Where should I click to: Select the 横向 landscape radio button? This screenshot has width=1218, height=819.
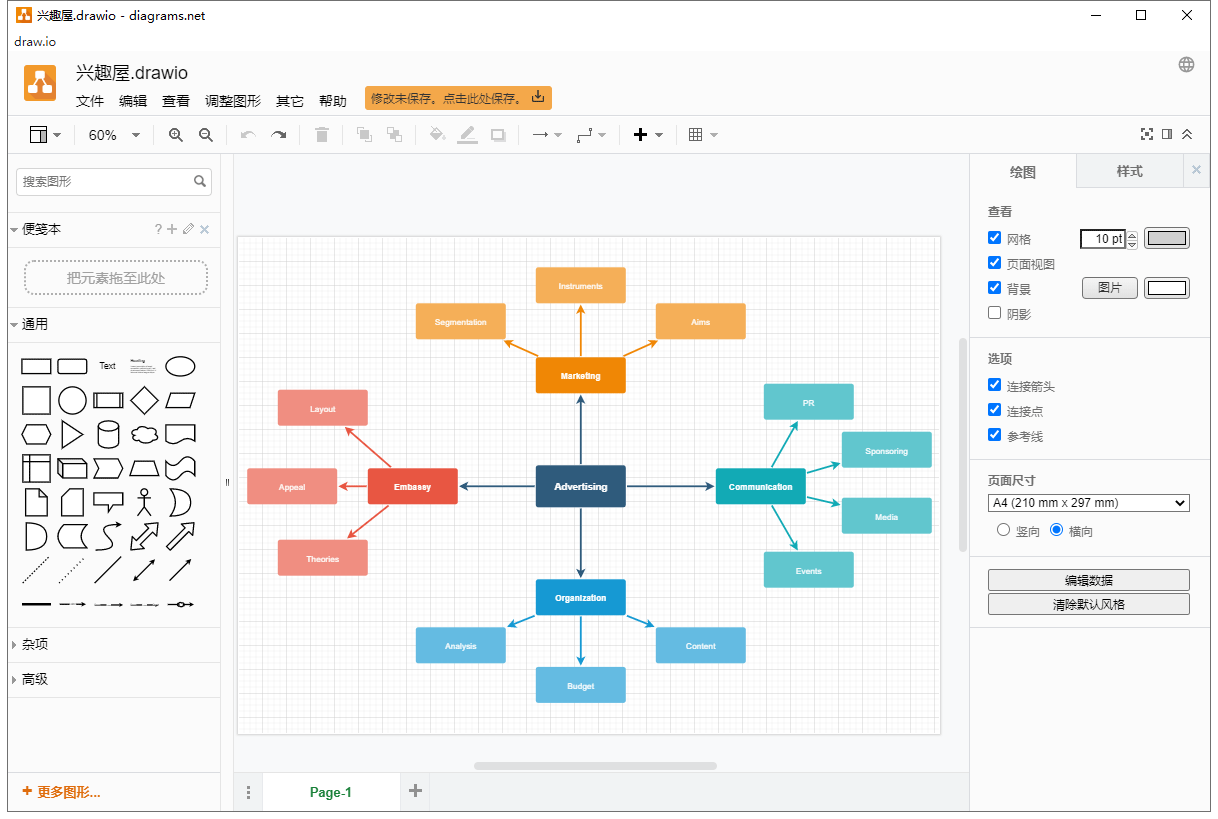pyautogui.click(x=1056, y=530)
